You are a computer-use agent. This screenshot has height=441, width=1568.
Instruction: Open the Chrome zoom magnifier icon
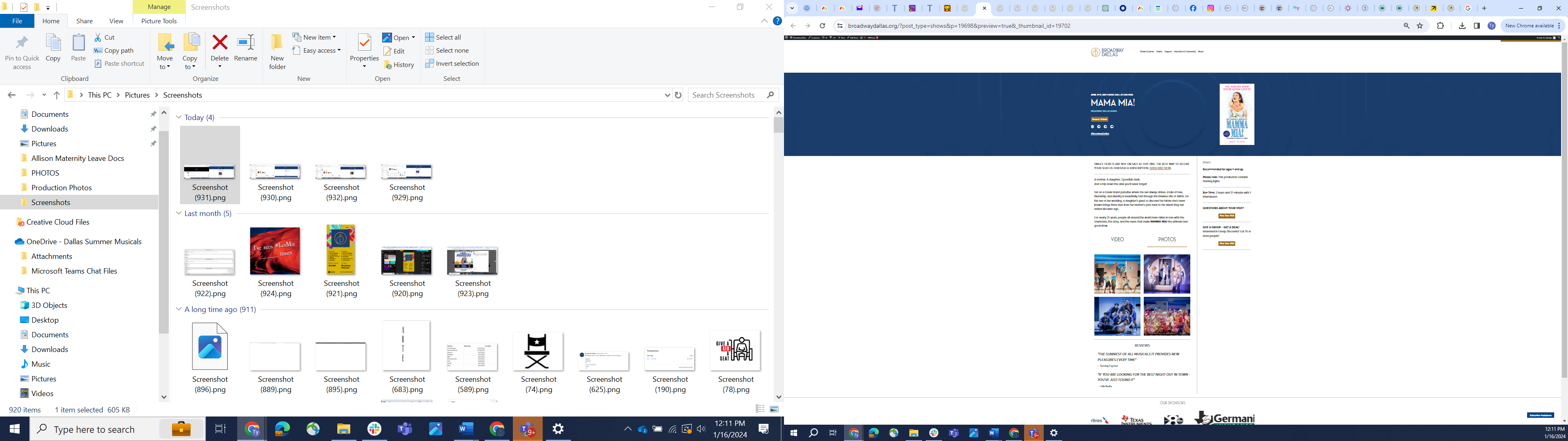pyautogui.click(x=1407, y=26)
